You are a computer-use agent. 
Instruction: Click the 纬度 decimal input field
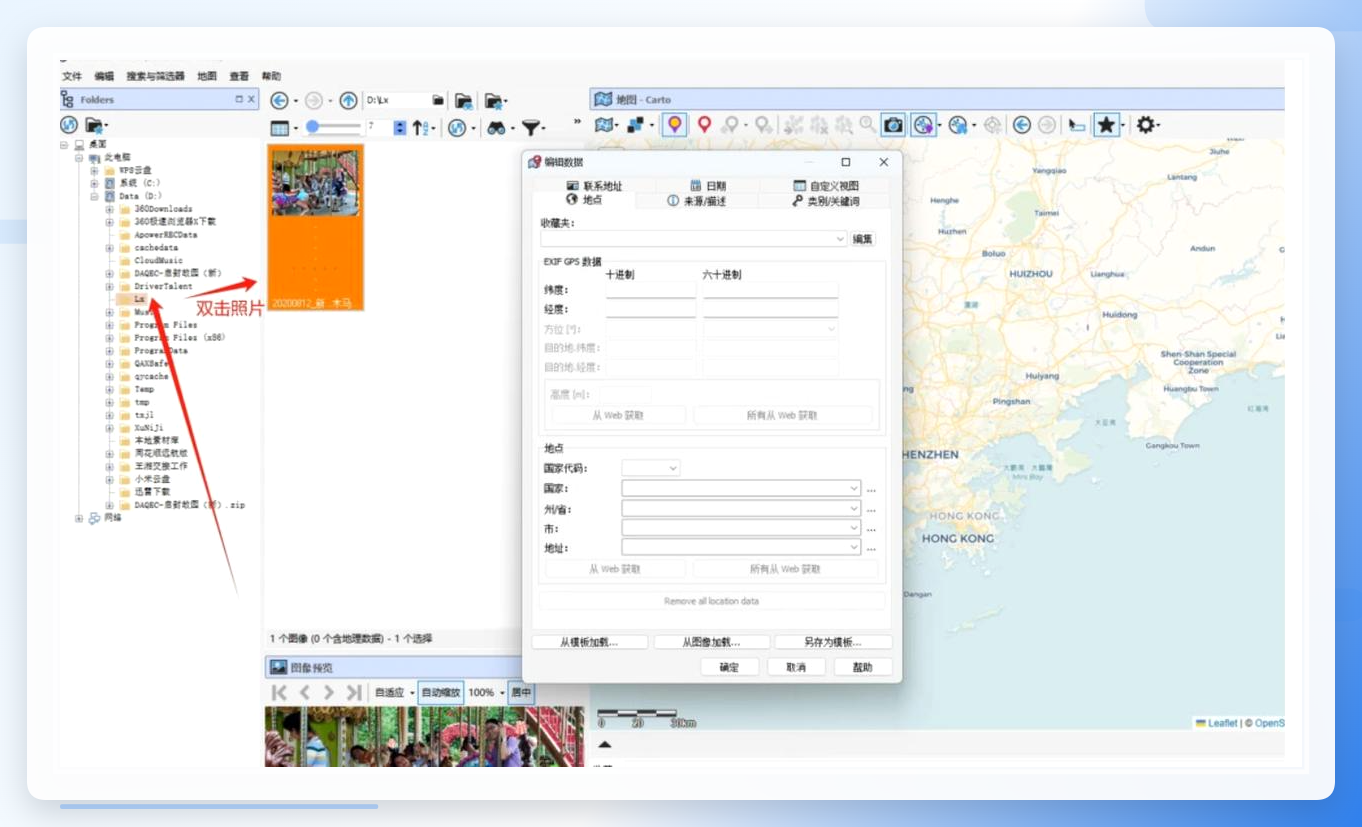(x=651, y=289)
